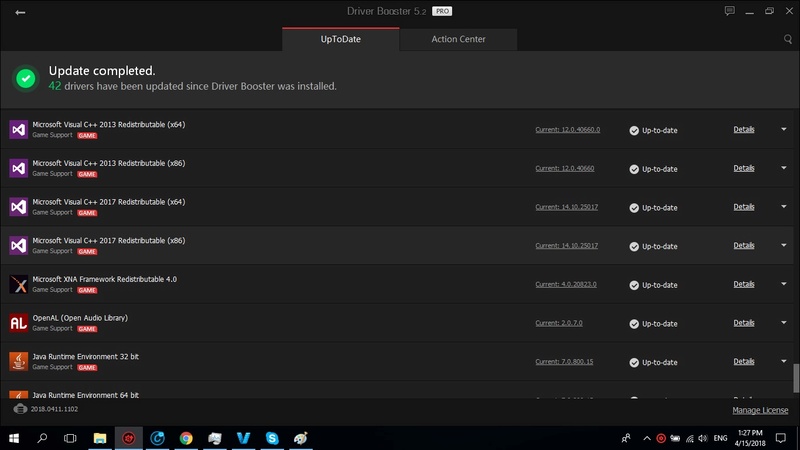Viewport: 800px width, 450px height.
Task: Click the Up-to-date check icon for XNA Framework
Action: tap(634, 285)
